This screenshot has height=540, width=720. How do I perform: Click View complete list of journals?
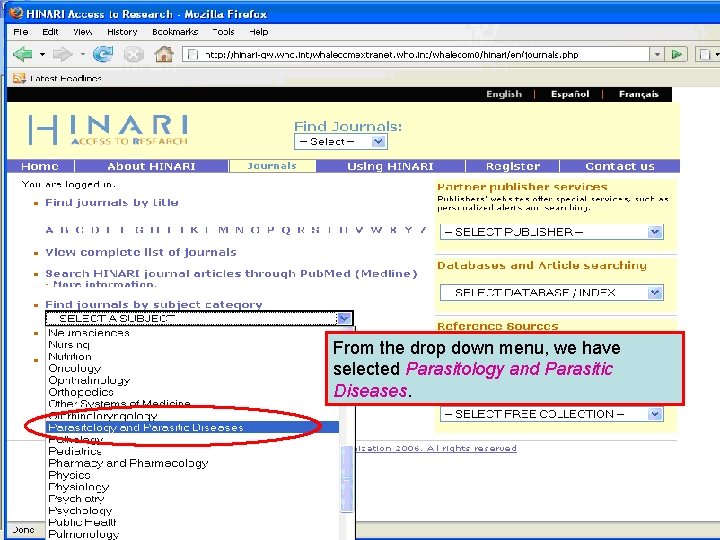click(x=141, y=252)
